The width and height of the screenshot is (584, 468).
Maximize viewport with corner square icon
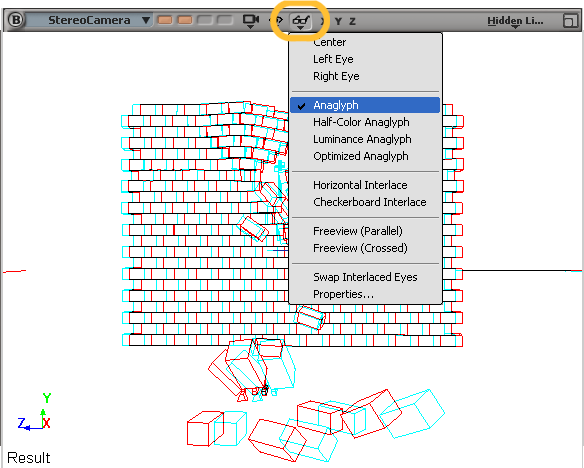point(569,20)
